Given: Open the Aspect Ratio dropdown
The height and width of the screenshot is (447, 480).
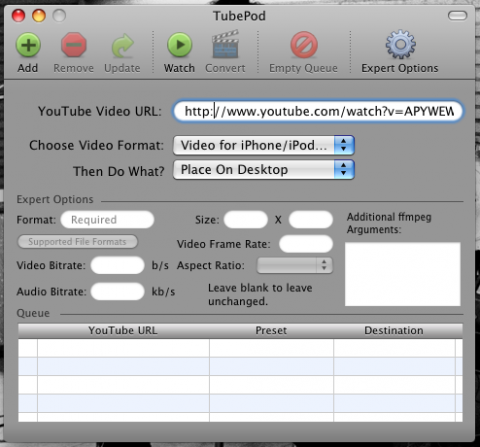Looking at the screenshot, I should [294, 265].
